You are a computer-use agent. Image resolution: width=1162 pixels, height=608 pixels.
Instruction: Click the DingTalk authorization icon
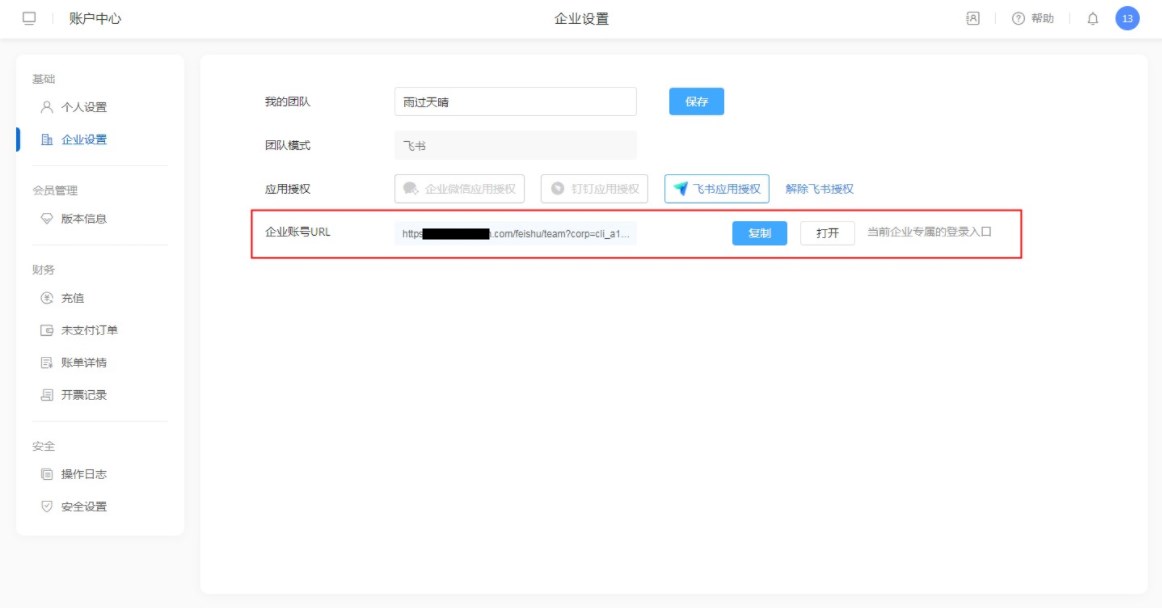tap(558, 189)
